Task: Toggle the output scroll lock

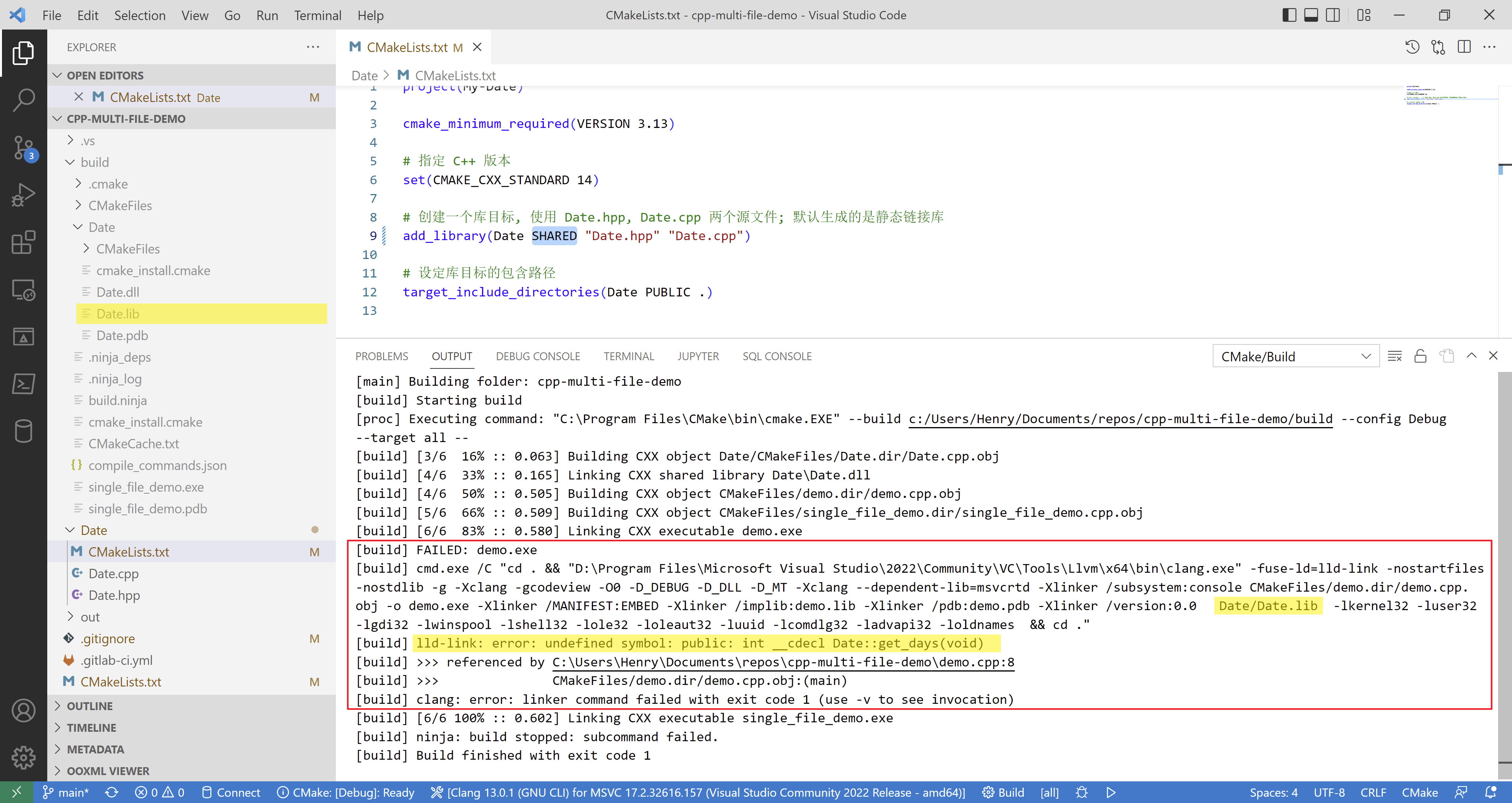Action: coord(1420,356)
